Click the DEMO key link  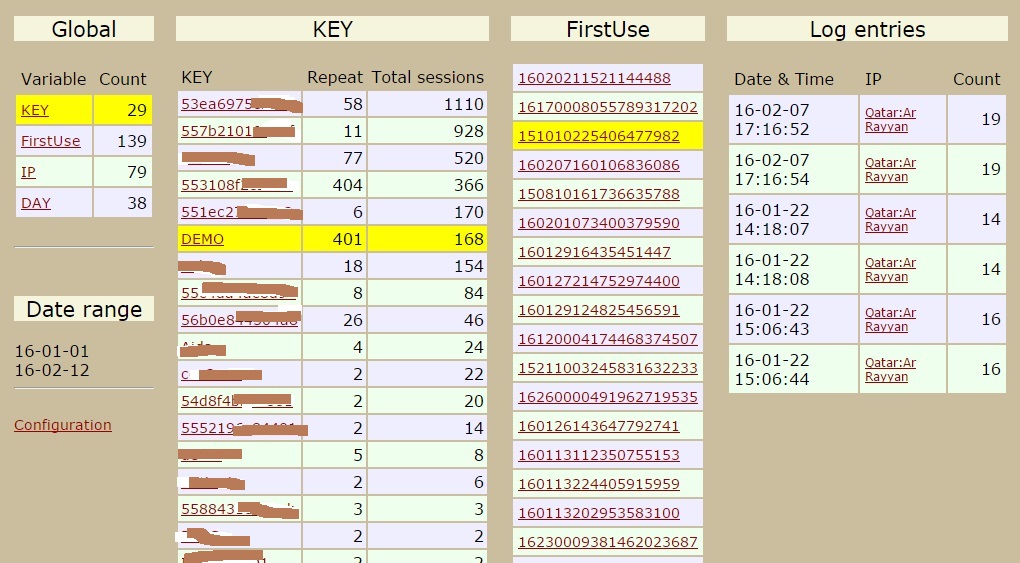pos(202,239)
